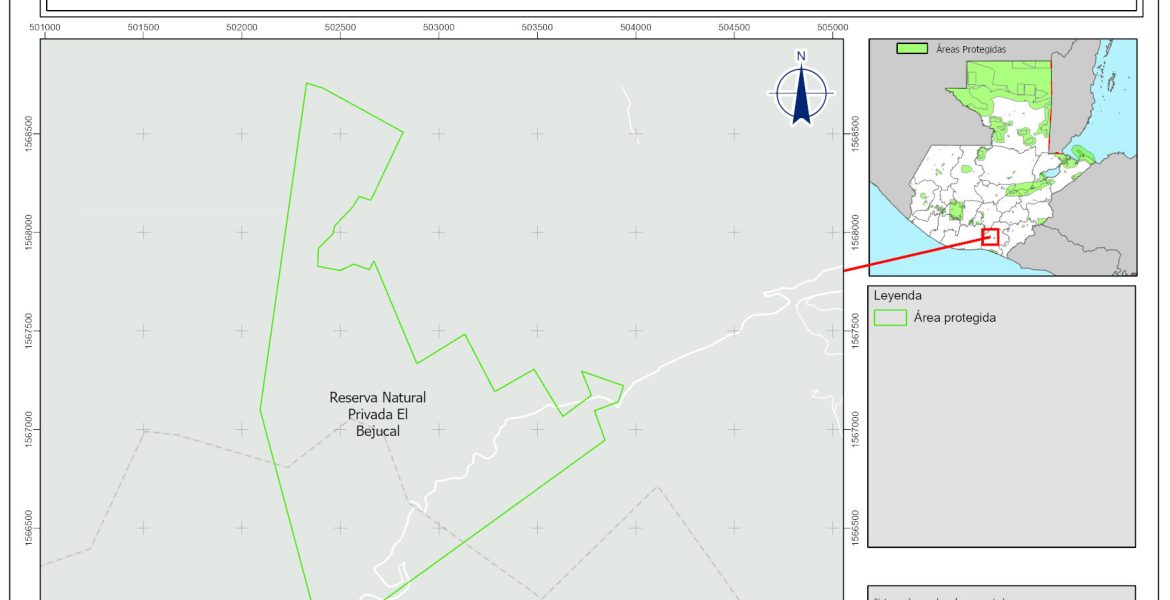Click the 503500 coordinate label on top axis
The width and height of the screenshot is (1170, 600).
537,27
